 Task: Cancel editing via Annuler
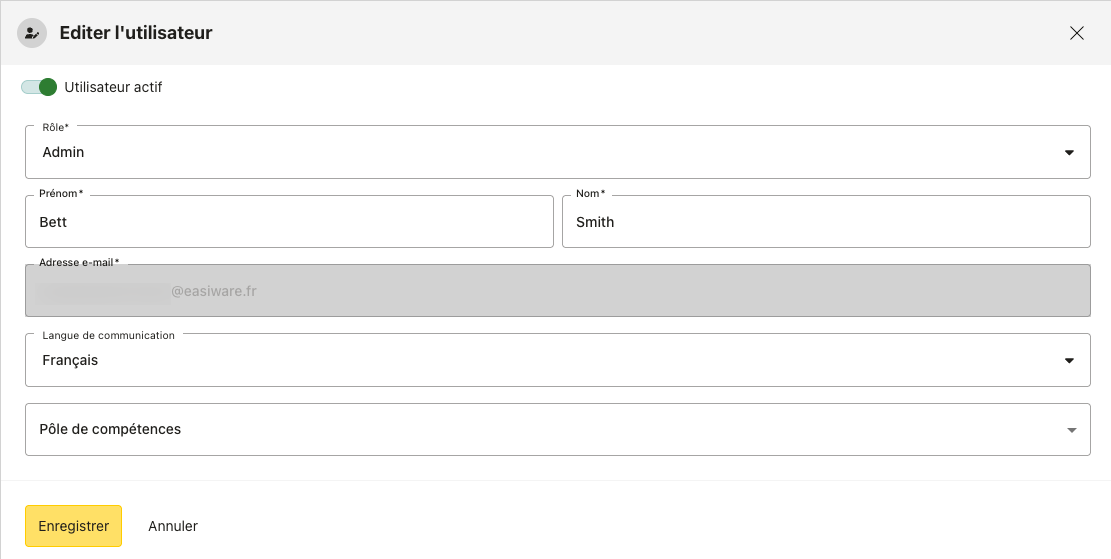click(173, 526)
